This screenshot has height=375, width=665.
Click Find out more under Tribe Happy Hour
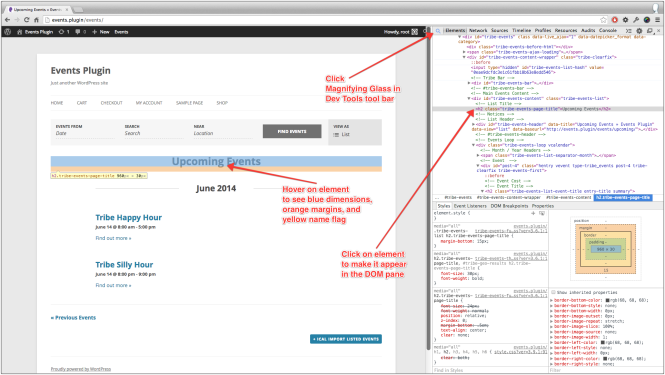113,238
